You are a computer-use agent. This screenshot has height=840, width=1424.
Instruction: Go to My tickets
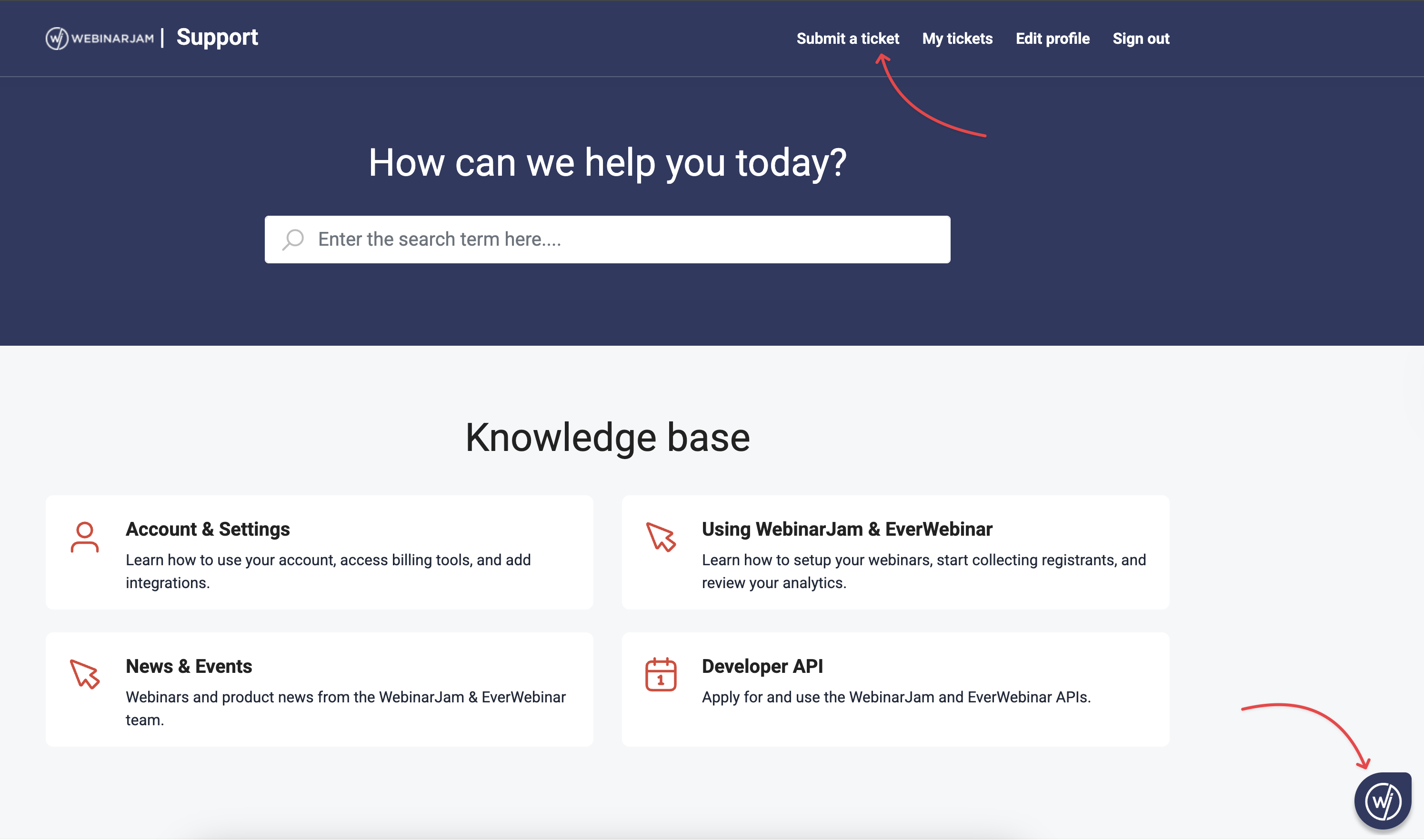point(956,39)
